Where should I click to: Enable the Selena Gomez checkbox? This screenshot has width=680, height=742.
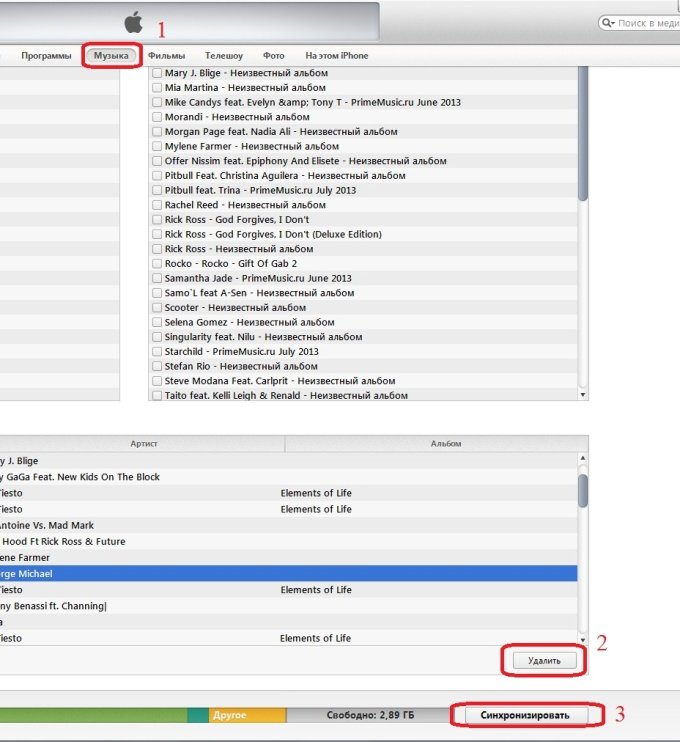(157, 323)
